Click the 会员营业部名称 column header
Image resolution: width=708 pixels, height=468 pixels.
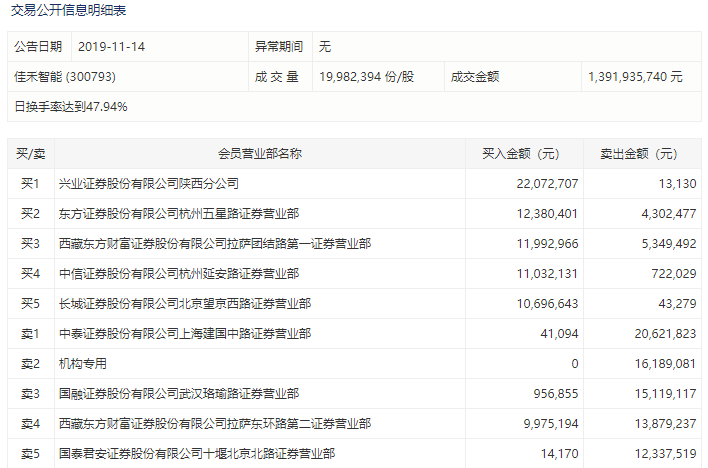click(x=260, y=154)
